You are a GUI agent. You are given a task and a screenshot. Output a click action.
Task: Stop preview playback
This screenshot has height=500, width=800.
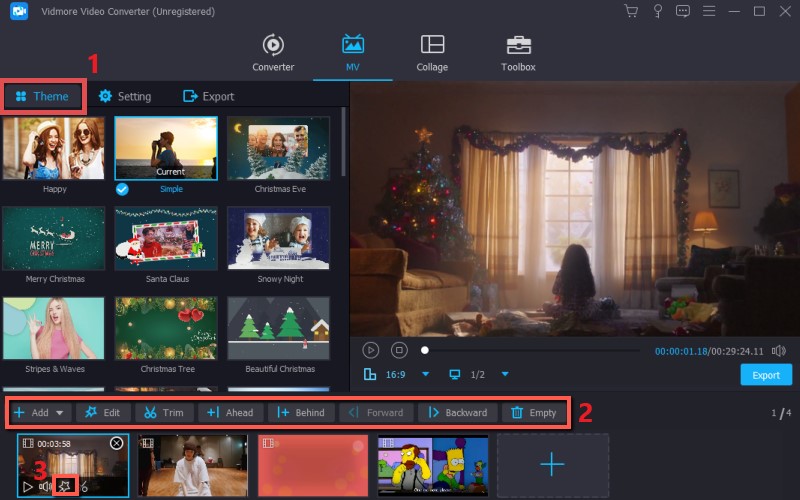point(399,350)
